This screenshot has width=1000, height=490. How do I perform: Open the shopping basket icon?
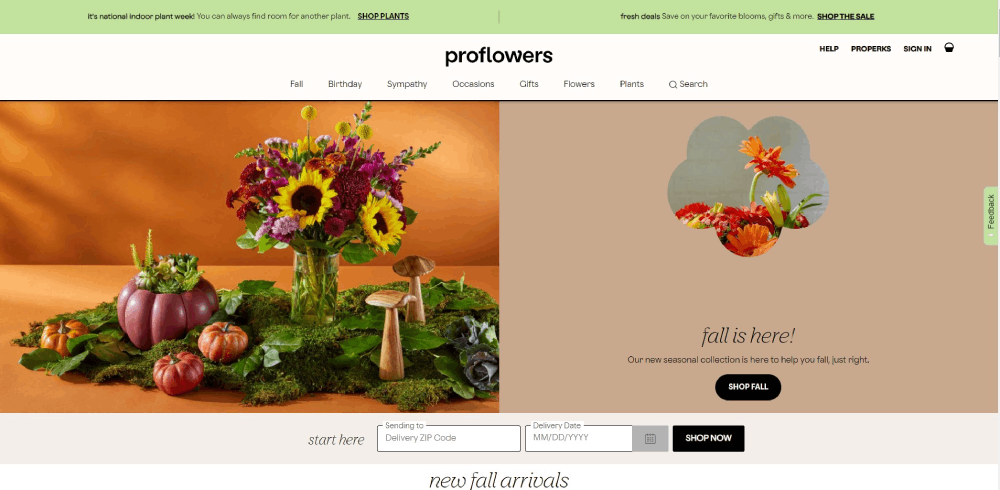(x=949, y=48)
